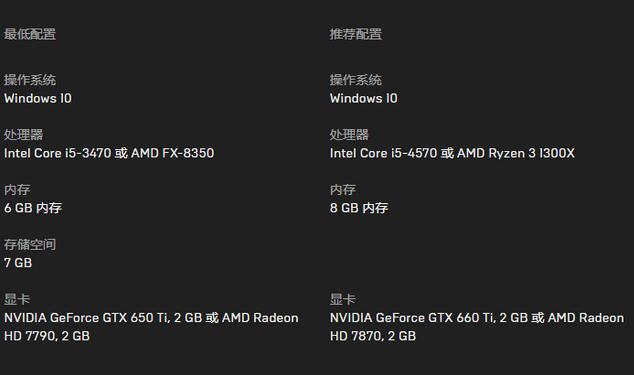This screenshot has height=375, width=634.
Task: Select the minimum 操作系统 label
Action: tap(30, 80)
